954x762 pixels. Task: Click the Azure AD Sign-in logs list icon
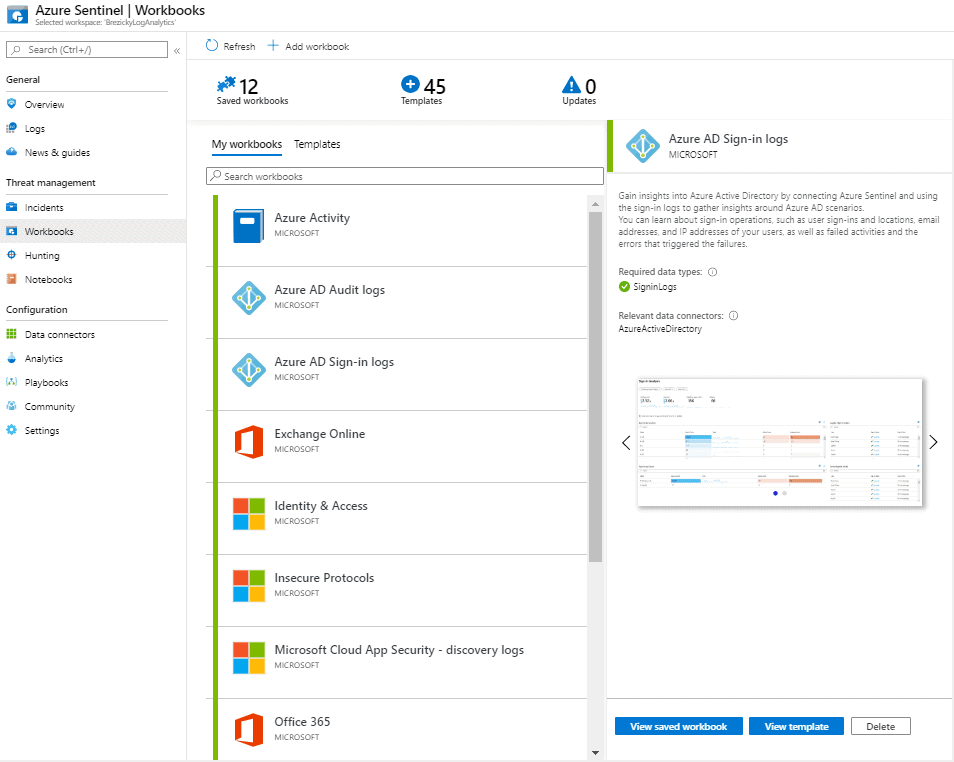249,369
